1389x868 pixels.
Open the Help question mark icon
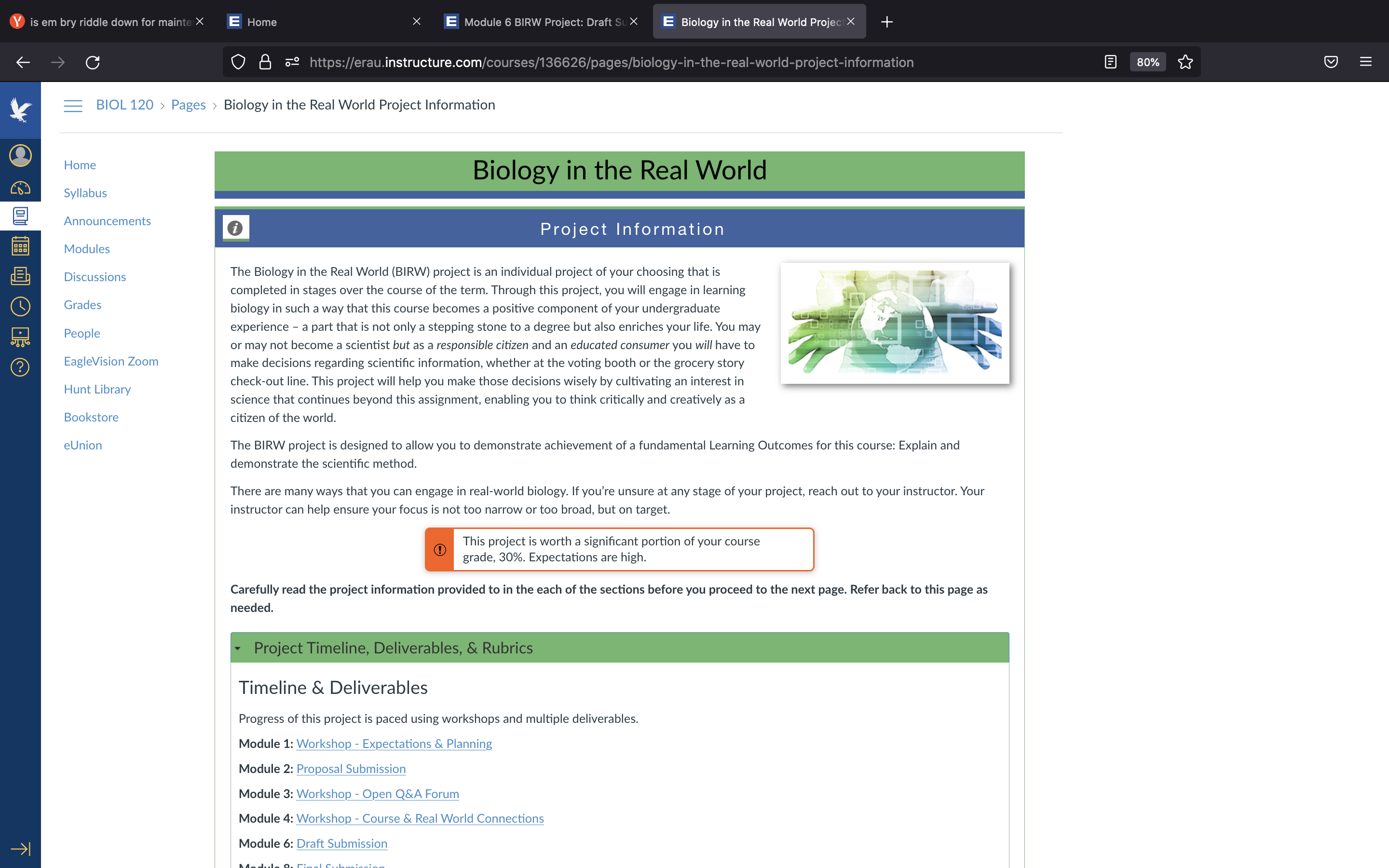click(x=20, y=367)
